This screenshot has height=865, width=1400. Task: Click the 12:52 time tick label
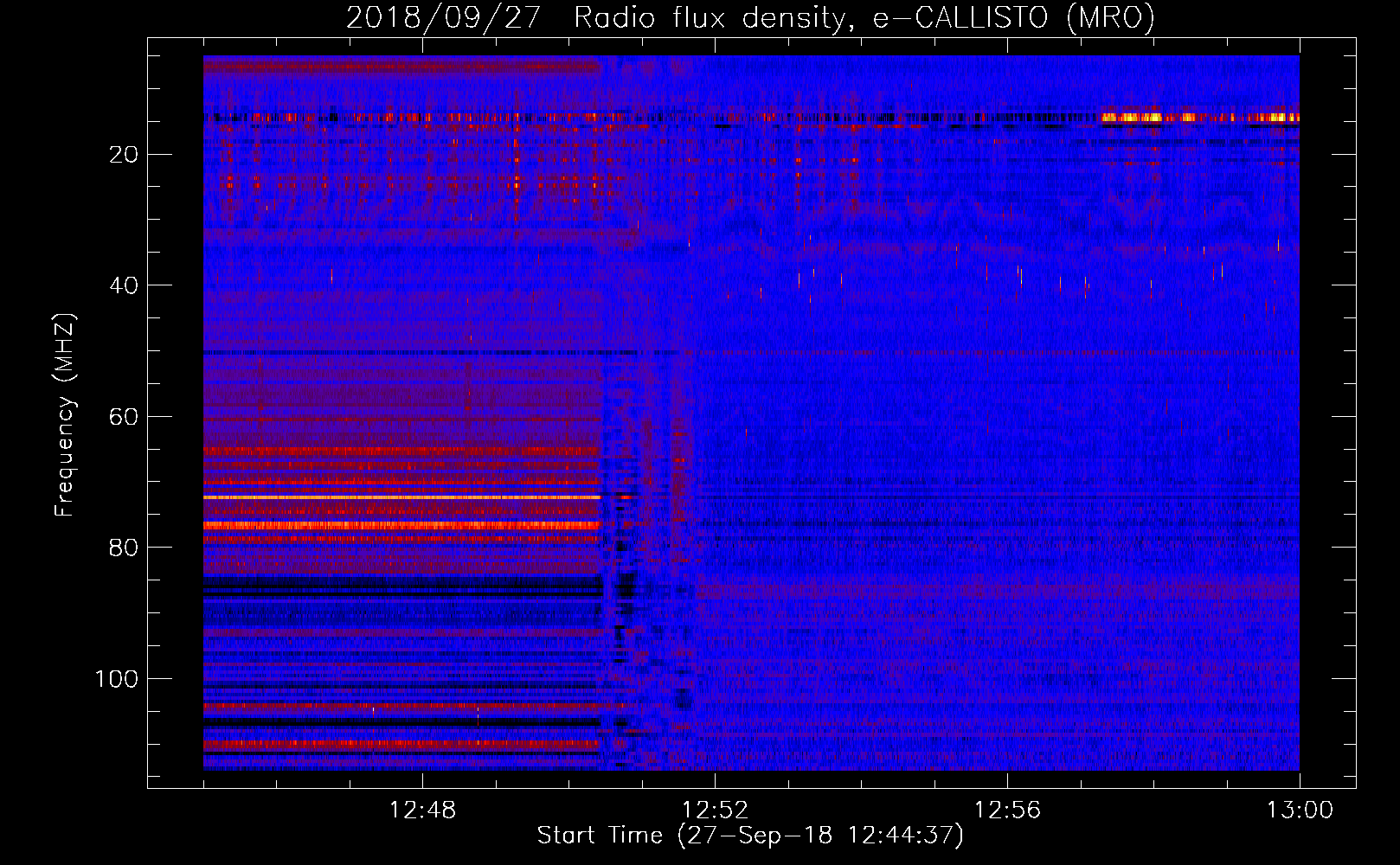(715, 811)
